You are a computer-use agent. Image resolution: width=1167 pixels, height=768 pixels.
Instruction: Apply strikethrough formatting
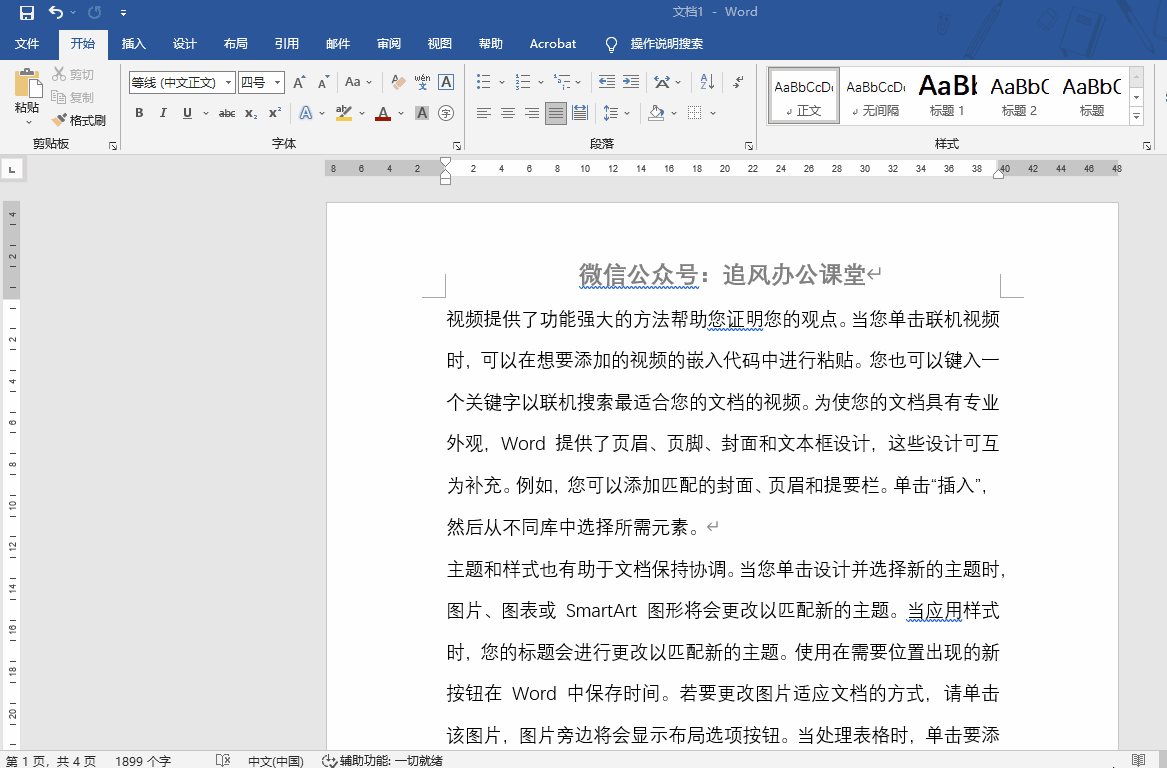pyautogui.click(x=227, y=113)
